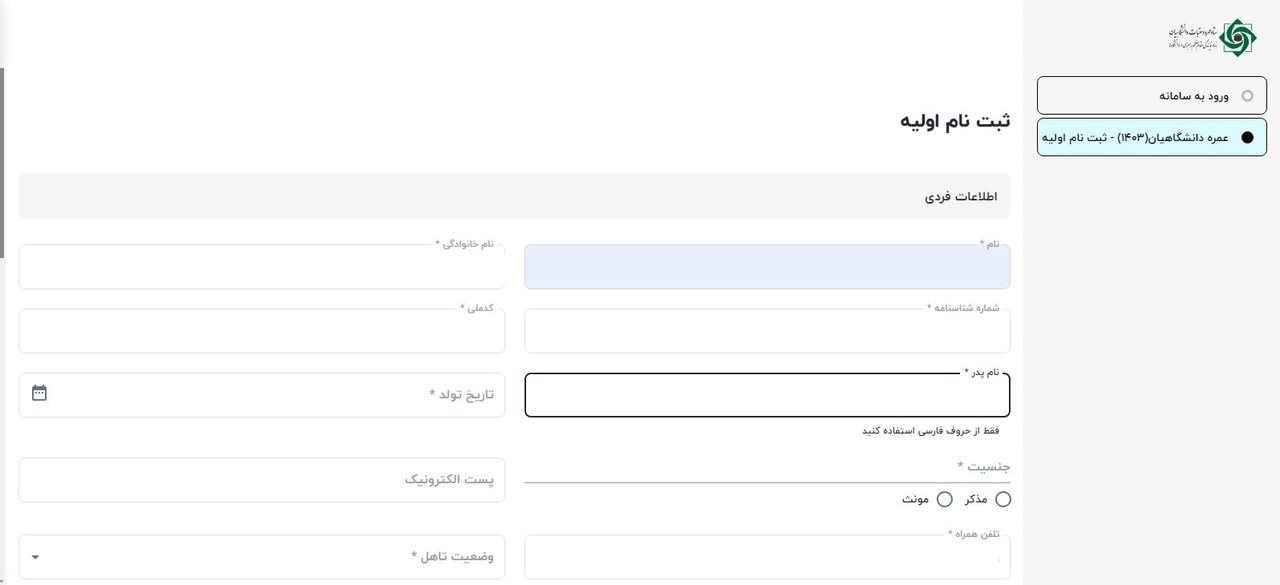This screenshot has width=1280, height=585.
Task: Click the birth date (تاریخ تولد) field
Action: coord(262,394)
